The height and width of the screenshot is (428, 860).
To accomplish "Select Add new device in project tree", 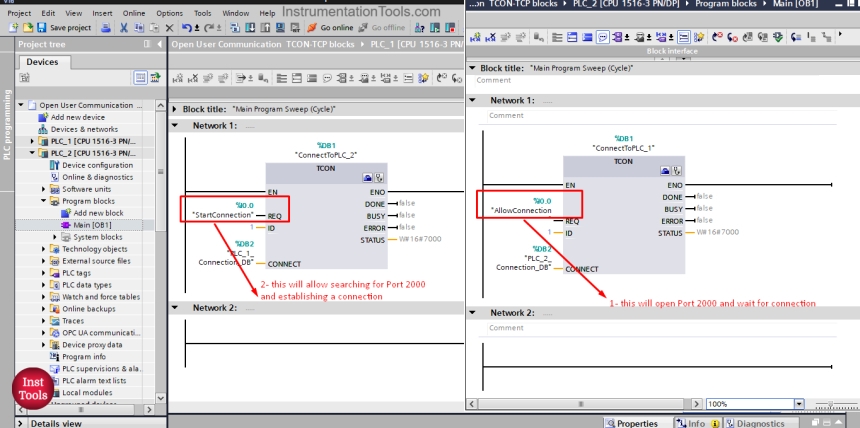I will tap(77, 117).
